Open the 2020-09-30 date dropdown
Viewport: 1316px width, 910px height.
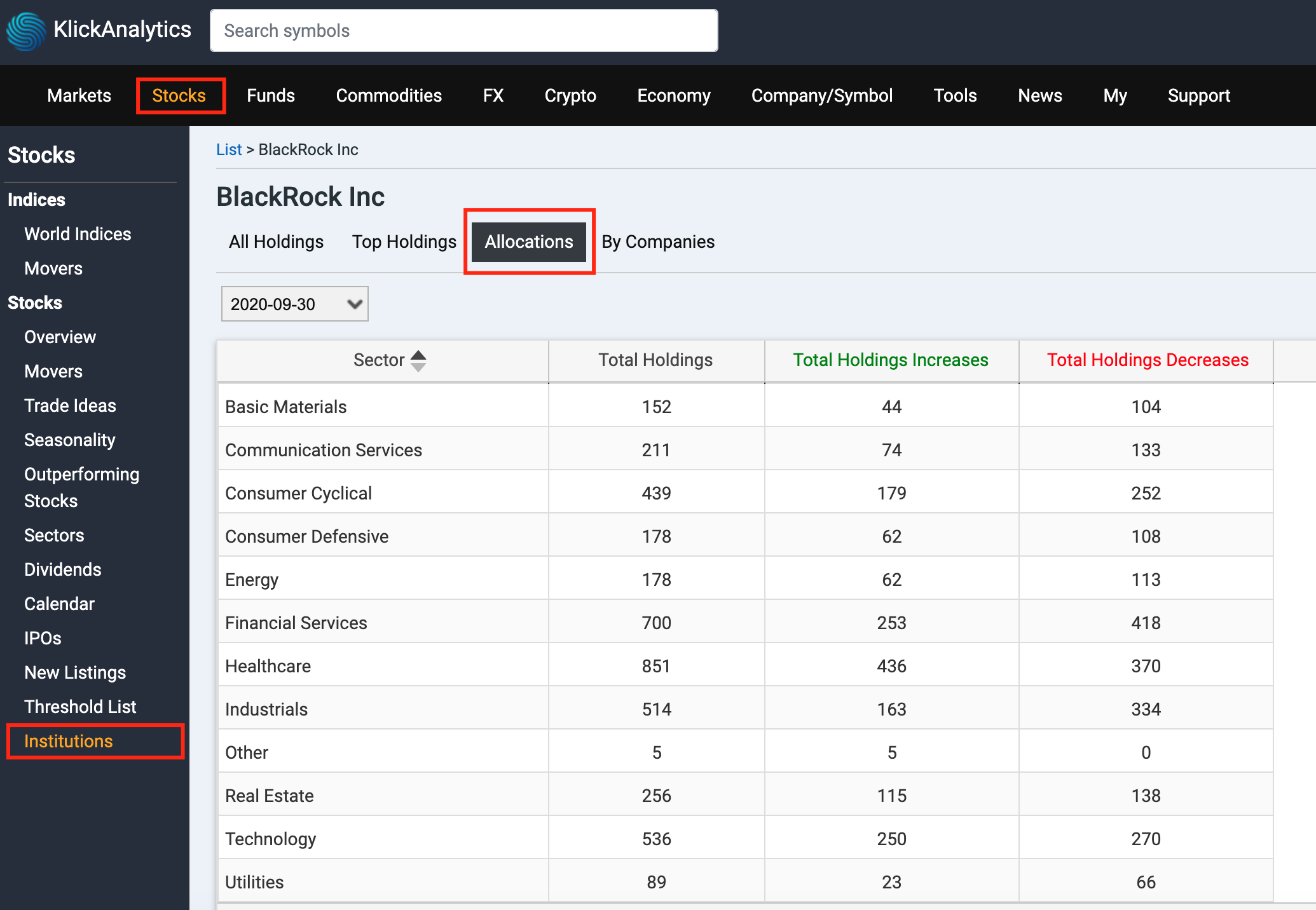295,304
